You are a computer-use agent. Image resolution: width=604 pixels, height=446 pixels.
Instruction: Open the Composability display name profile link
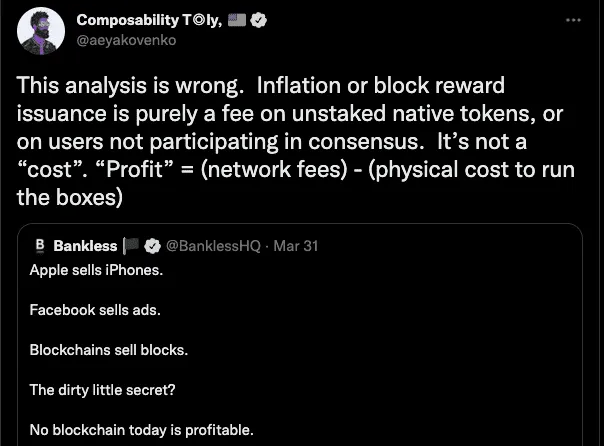click(x=138, y=20)
